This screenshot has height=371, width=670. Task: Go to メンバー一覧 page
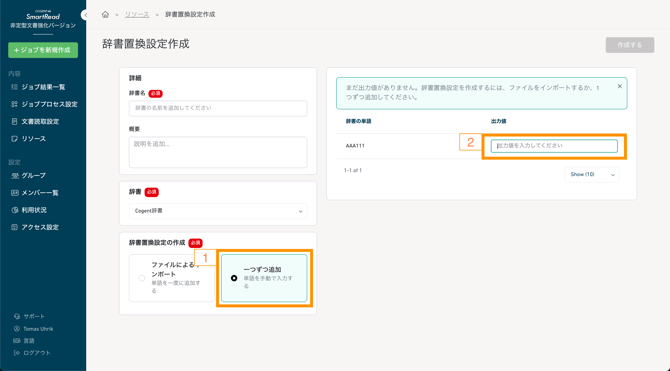[x=40, y=193]
